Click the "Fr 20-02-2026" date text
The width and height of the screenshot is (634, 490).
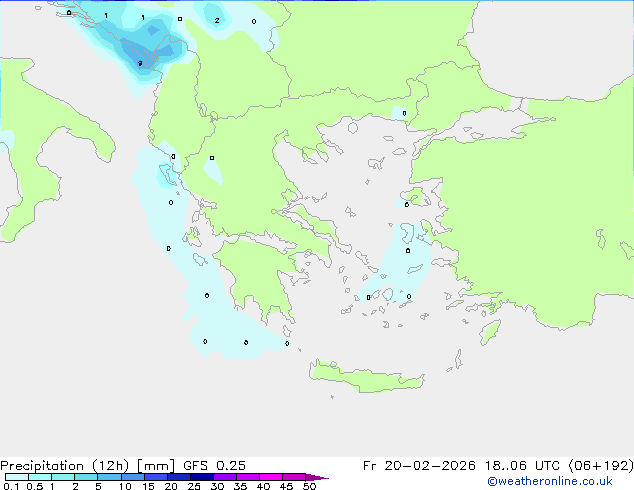tap(419, 466)
